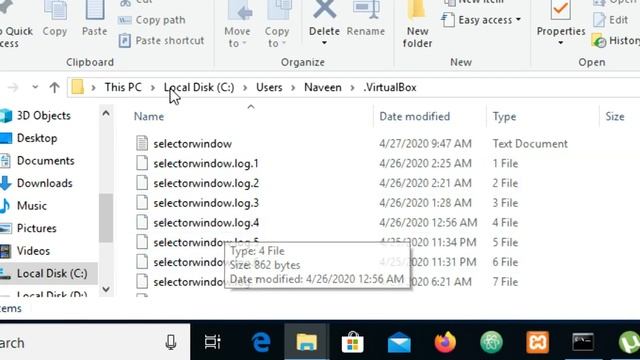Click the text document icon of selectorwindow
This screenshot has height=360, width=640.
(142, 144)
